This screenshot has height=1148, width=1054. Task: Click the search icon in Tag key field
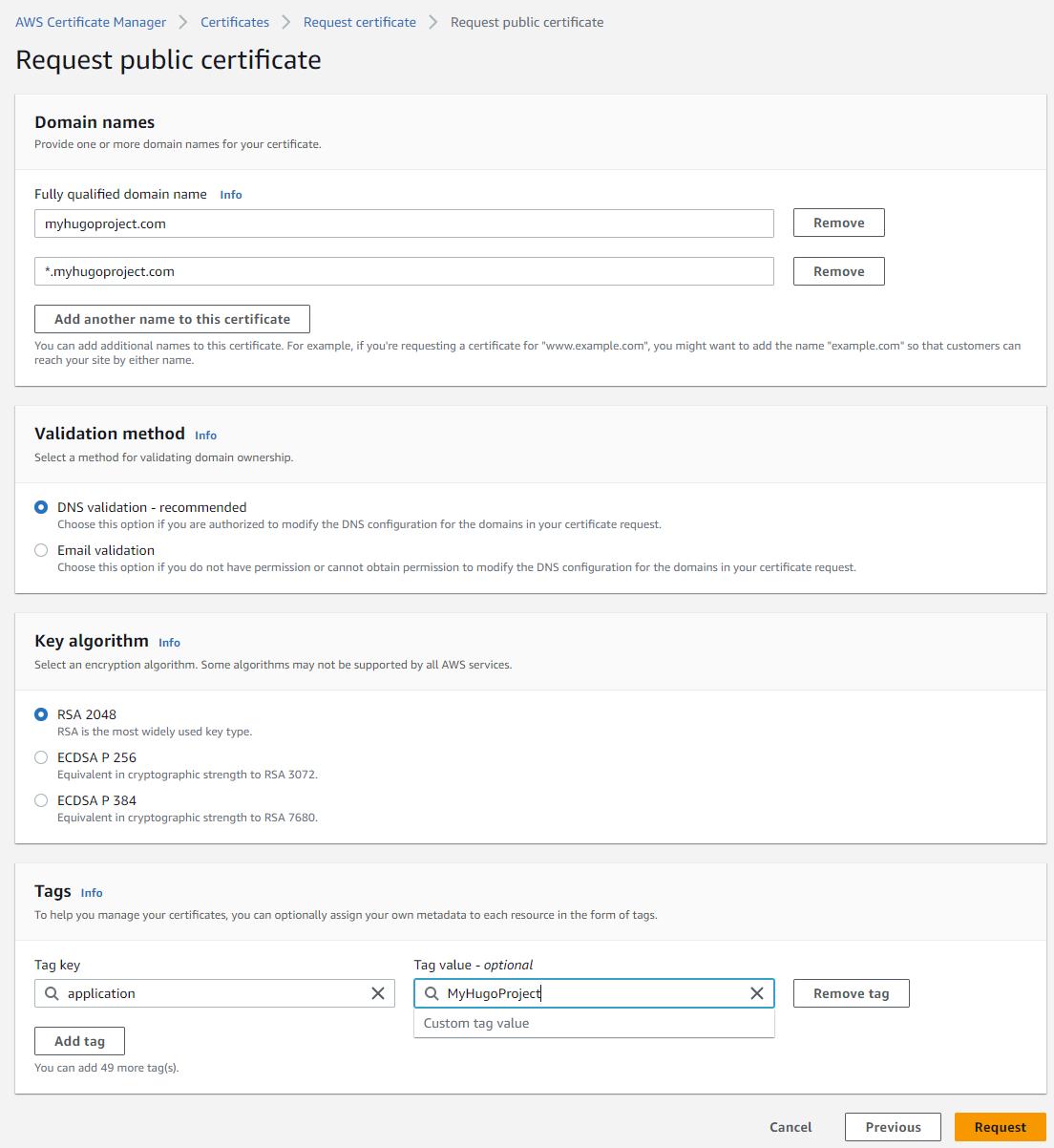(x=52, y=993)
